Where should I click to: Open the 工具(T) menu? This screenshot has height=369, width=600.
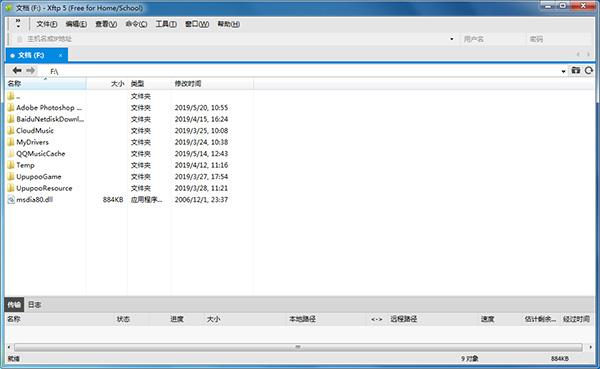(x=166, y=24)
